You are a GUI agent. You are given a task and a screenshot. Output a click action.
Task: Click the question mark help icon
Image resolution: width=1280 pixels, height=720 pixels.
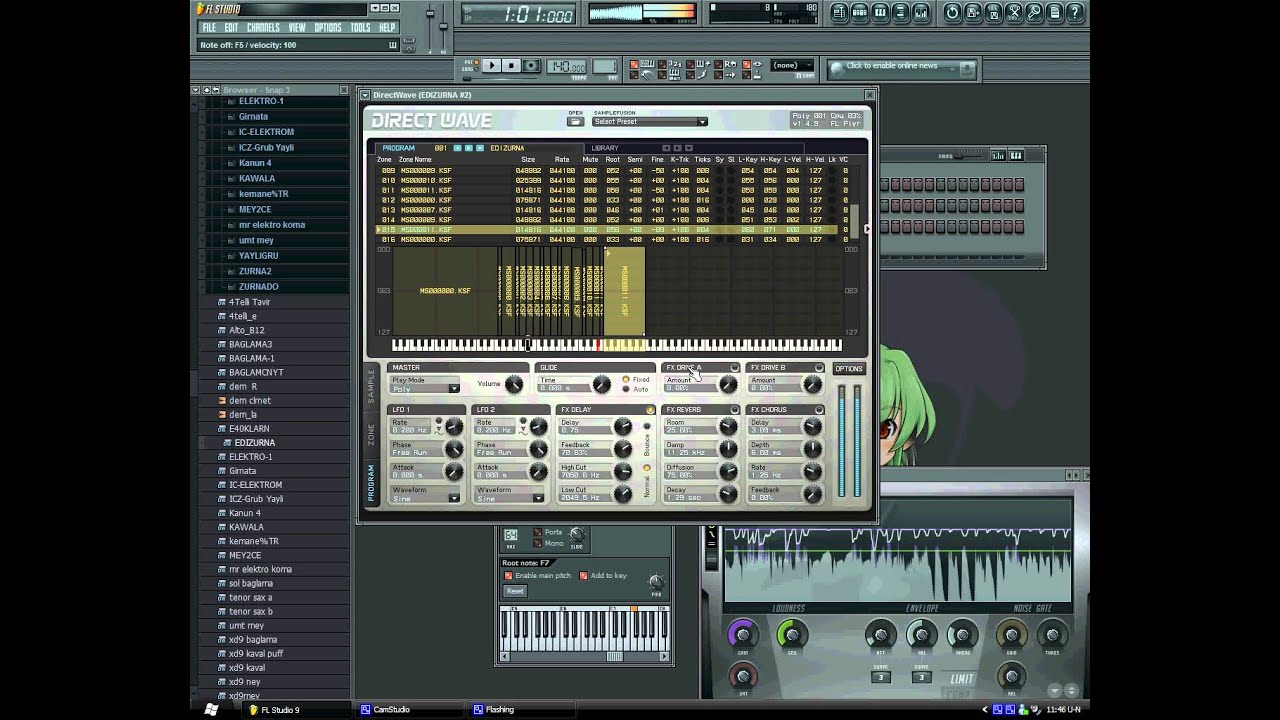coord(1075,13)
